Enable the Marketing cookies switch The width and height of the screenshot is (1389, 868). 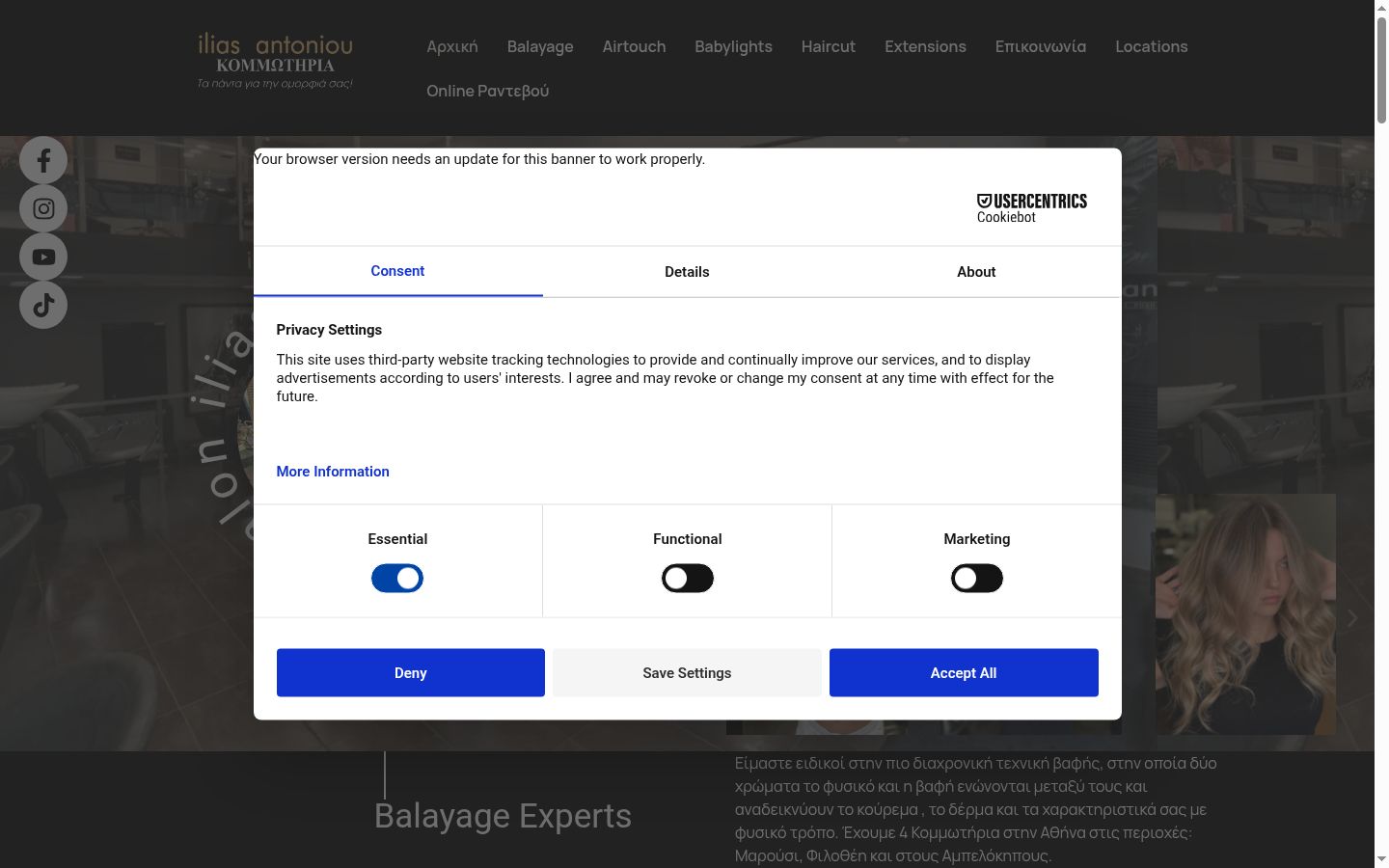click(x=976, y=579)
